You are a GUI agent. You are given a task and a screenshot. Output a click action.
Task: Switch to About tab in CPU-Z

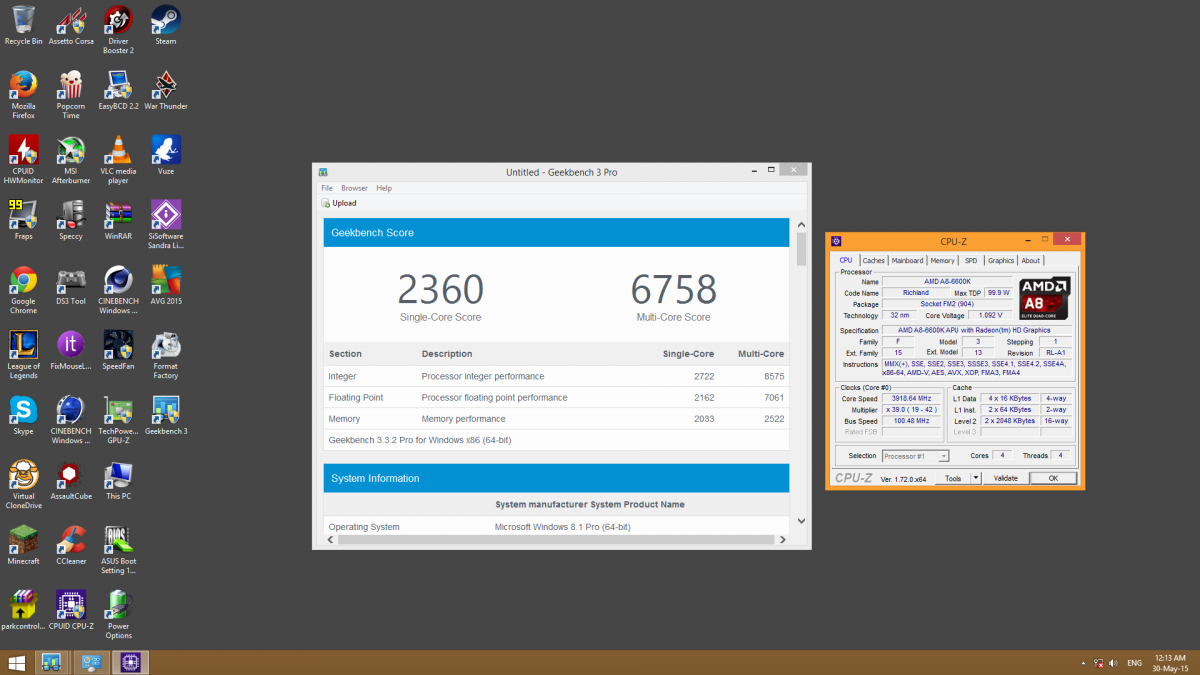pos(1030,261)
